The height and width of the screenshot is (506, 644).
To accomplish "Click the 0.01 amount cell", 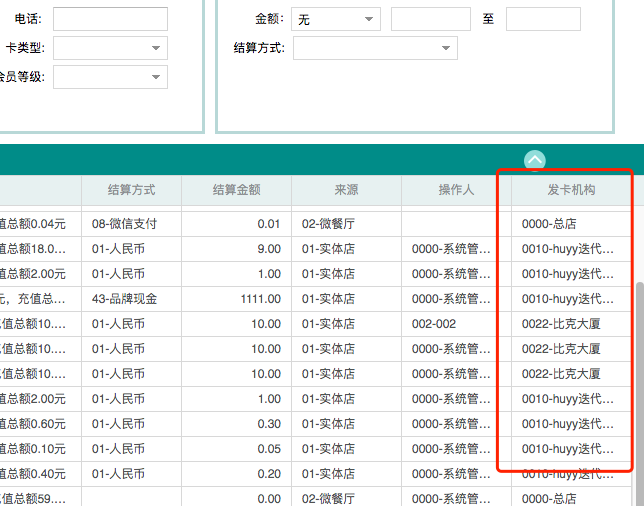I will pos(237,224).
